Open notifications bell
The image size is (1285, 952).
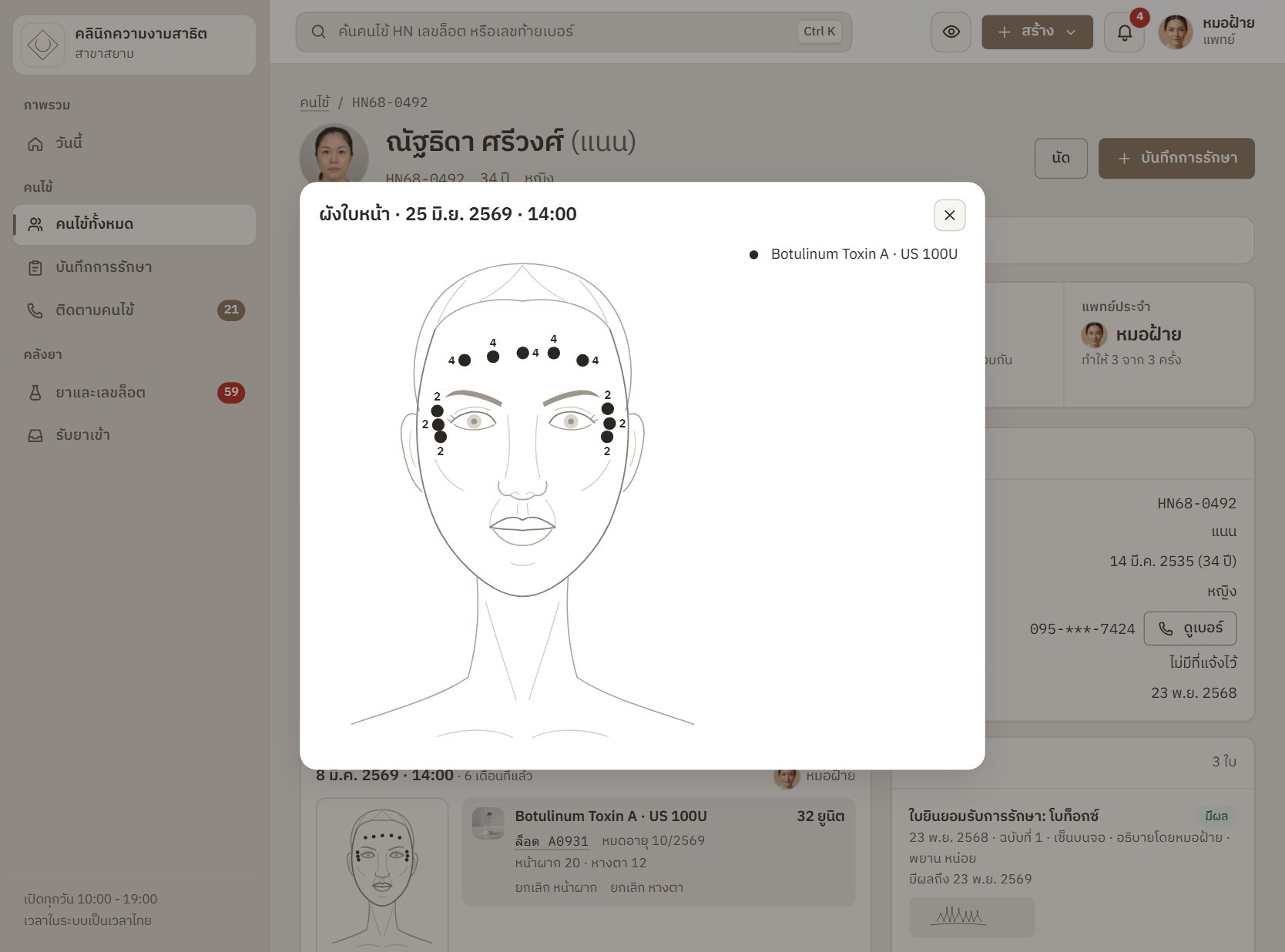(x=1124, y=32)
